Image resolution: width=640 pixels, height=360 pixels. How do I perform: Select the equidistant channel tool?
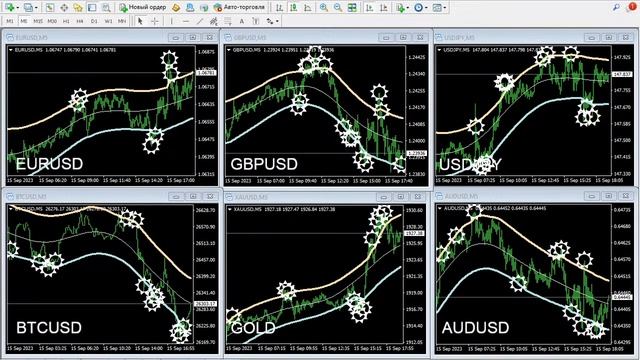pos(213,21)
